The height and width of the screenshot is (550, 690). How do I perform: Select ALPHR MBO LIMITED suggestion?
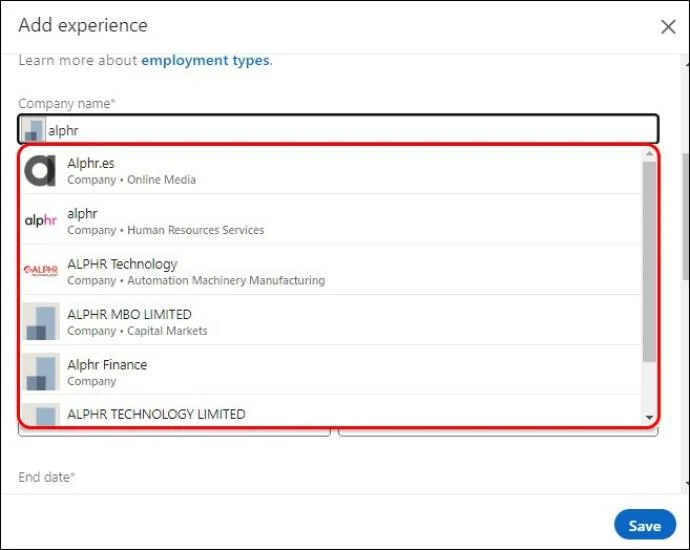tap(331, 321)
